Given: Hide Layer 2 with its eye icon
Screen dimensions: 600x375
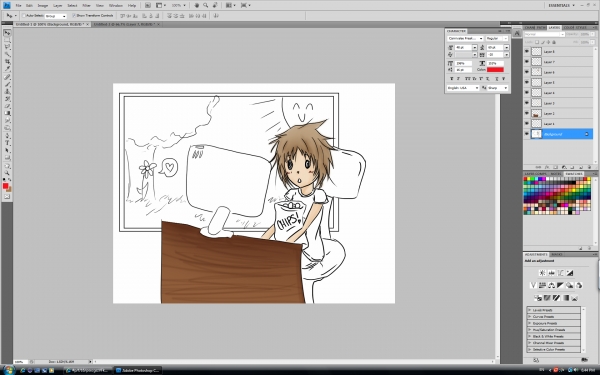Looking at the screenshot, I should tap(527, 113).
